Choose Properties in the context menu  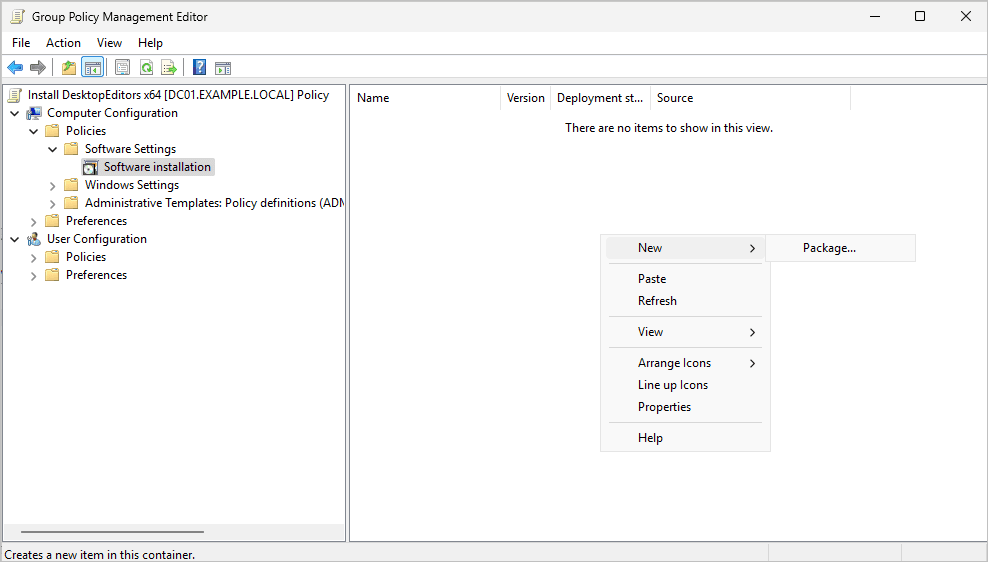pyautogui.click(x=685, y=407)
